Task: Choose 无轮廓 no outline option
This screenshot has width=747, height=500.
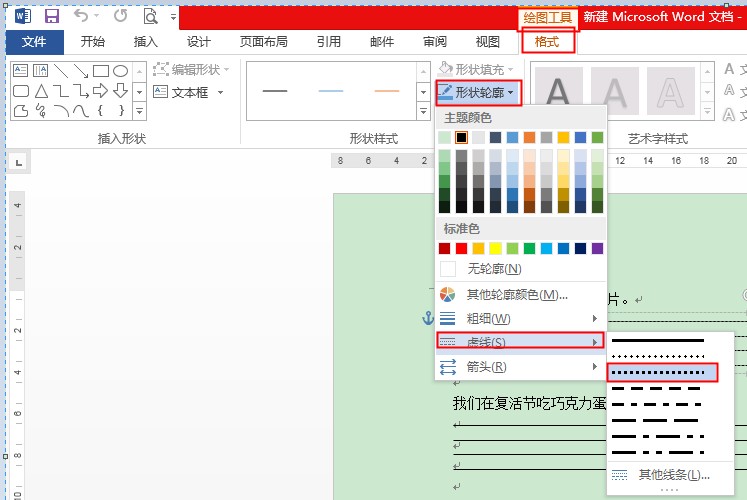Action: coord(494,269)
